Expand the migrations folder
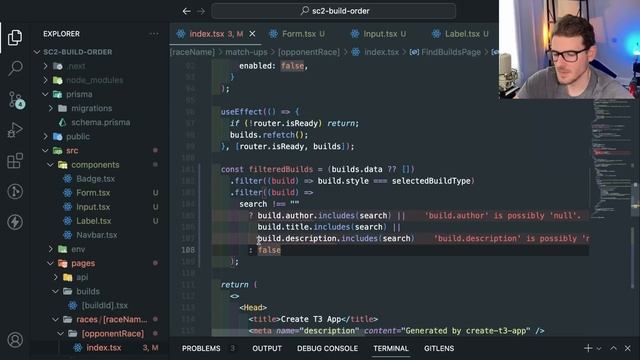This screenshot has width=640, height=360. pos(91,108)
